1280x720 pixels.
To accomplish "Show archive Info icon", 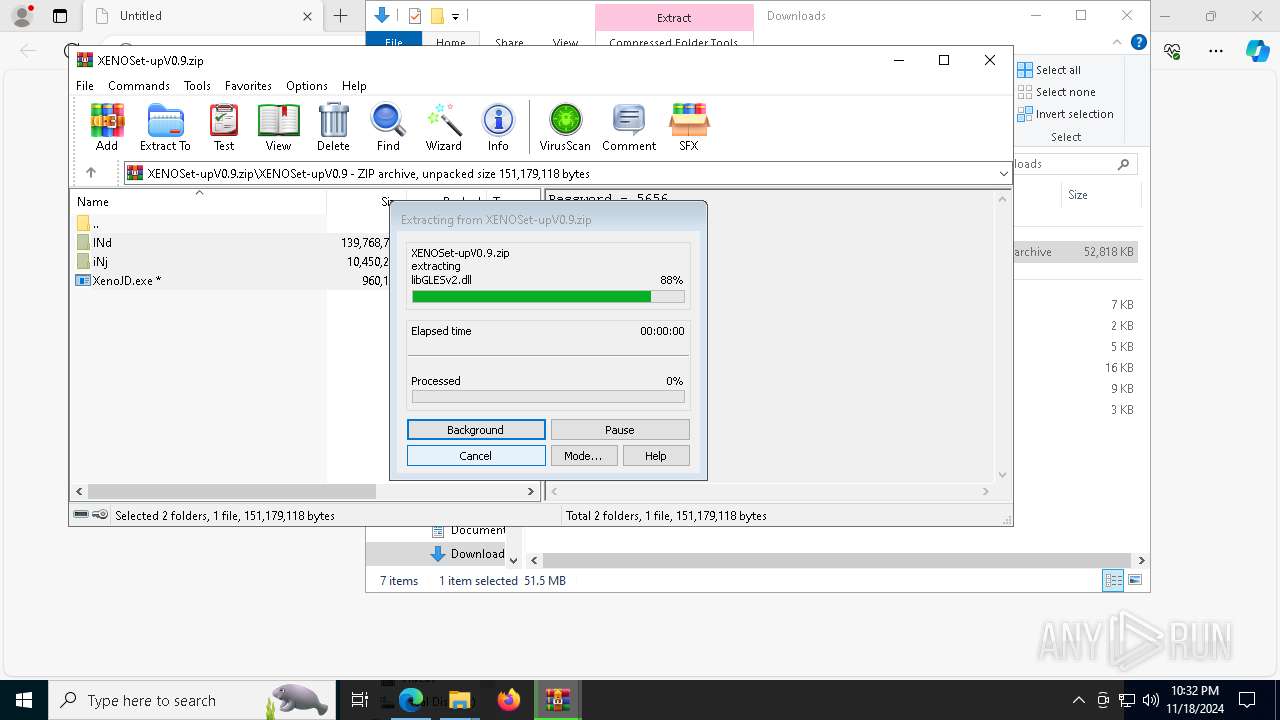I will (498, 127).
